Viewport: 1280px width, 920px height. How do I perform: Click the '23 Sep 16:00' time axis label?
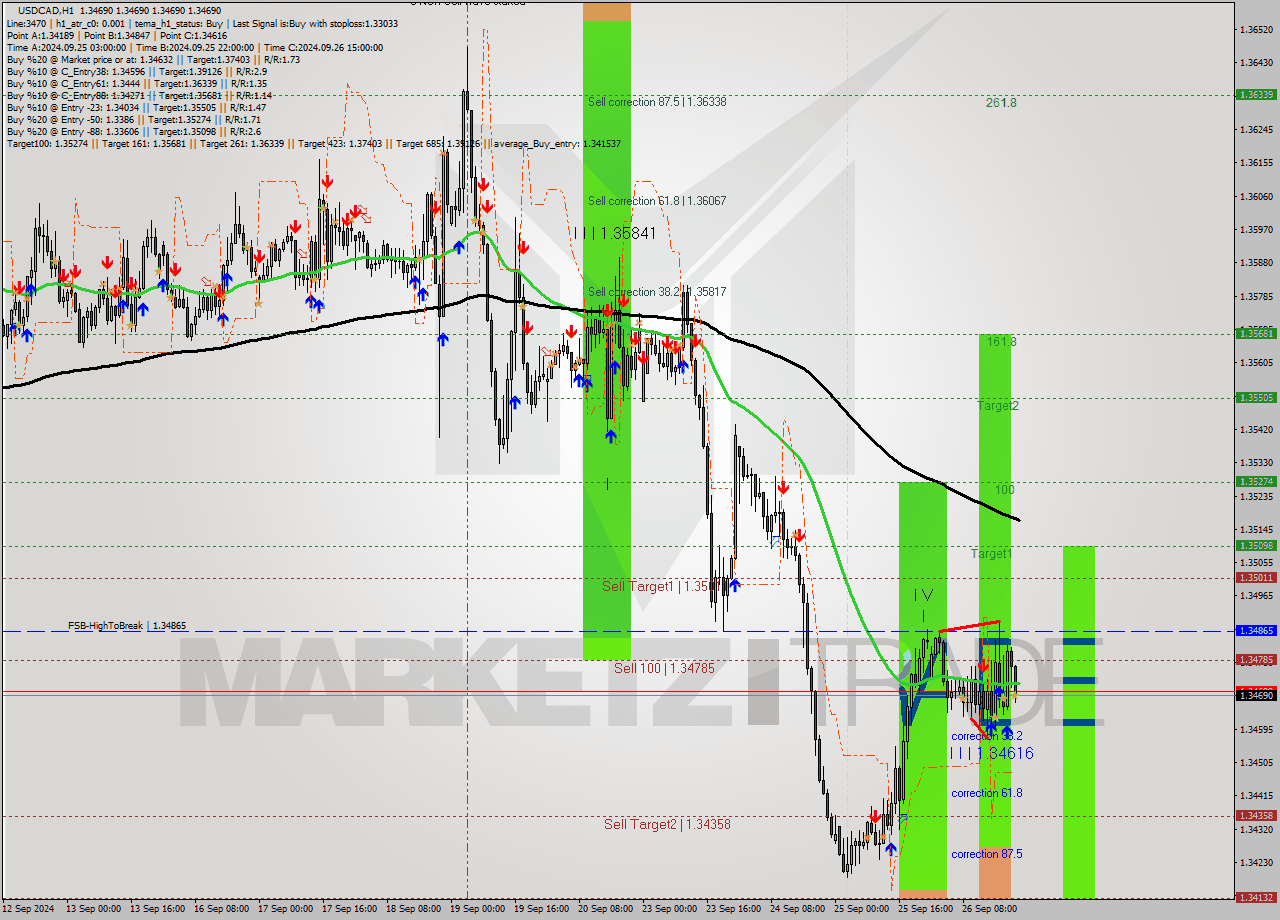pyautogui.click(x=733, y=909)
